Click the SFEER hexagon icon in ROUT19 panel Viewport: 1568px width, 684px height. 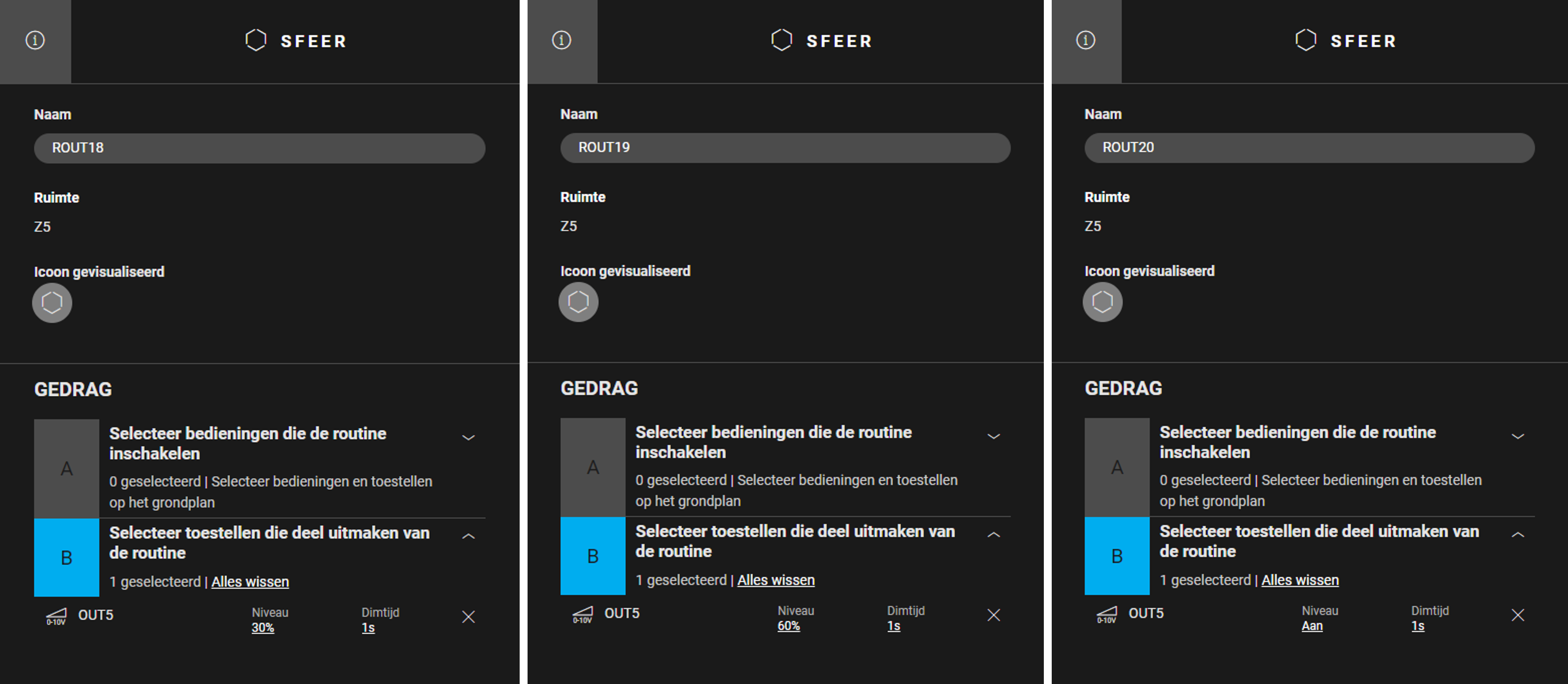coord(782,41)
